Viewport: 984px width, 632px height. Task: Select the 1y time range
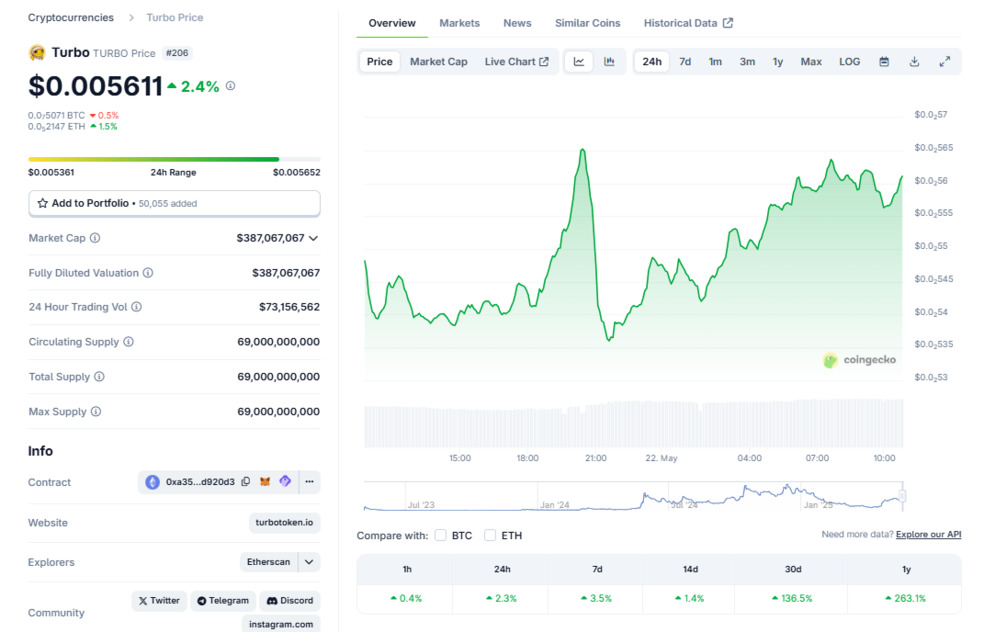coord(778,62)
